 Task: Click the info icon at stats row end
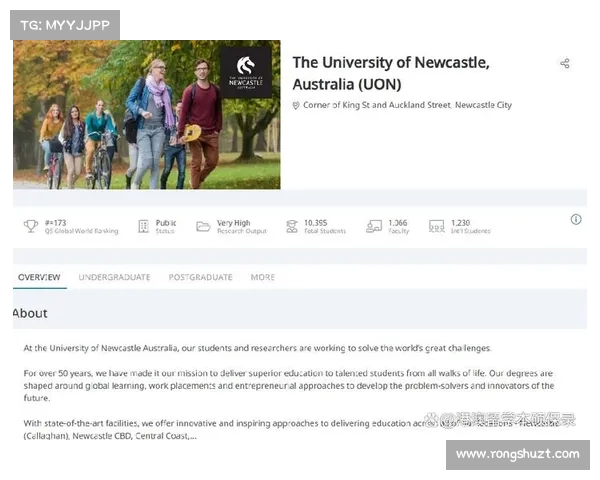(576, 219)
